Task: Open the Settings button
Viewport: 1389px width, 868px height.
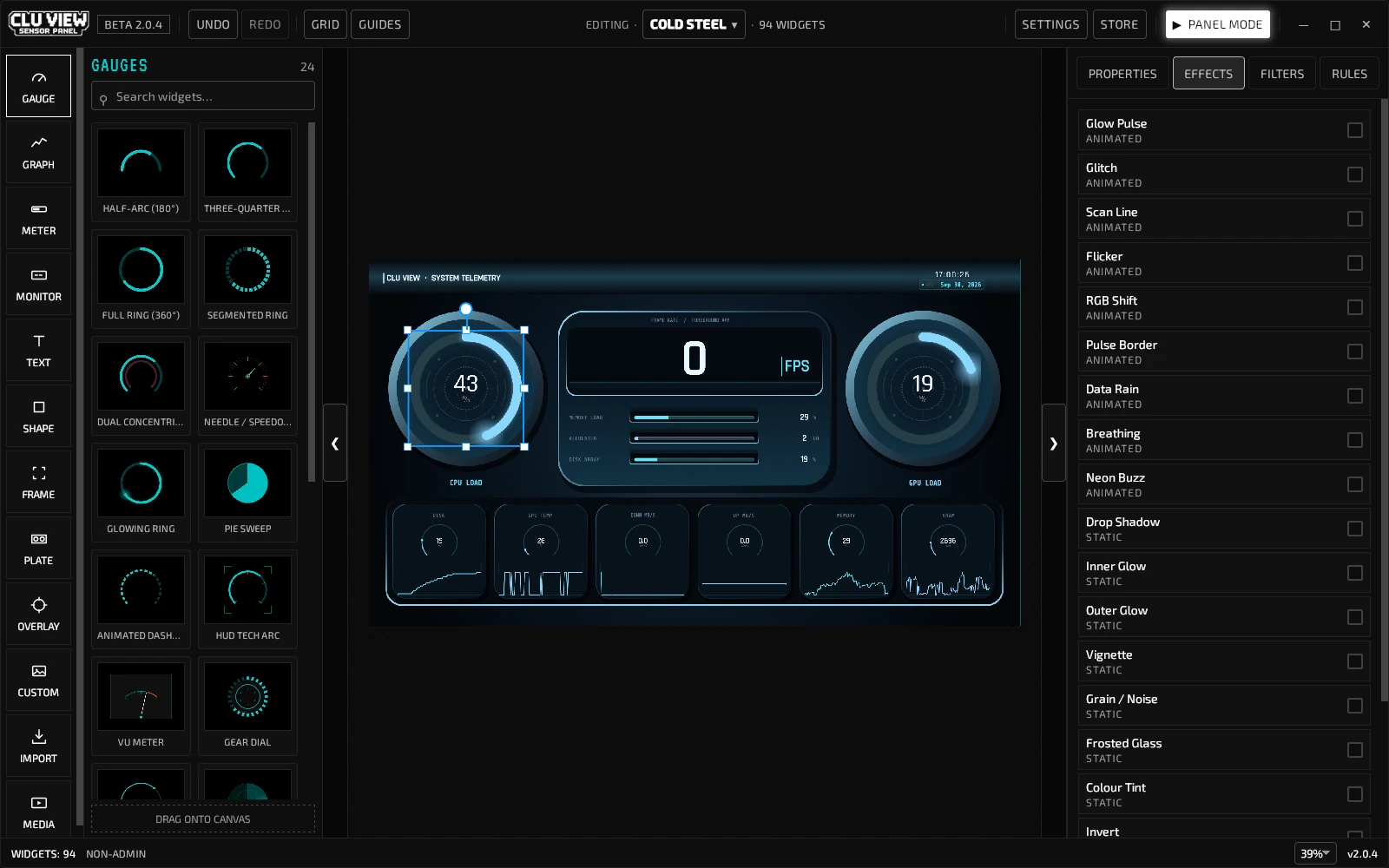Action: point(1050,24)
